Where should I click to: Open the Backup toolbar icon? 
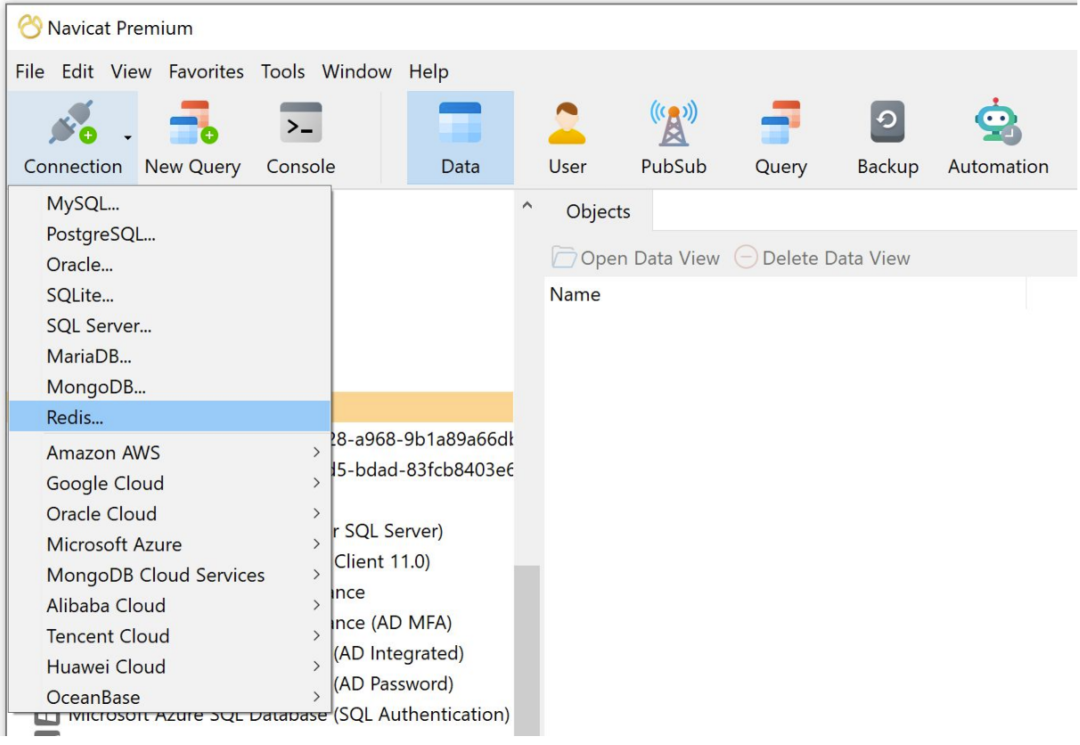click(887, 123)
